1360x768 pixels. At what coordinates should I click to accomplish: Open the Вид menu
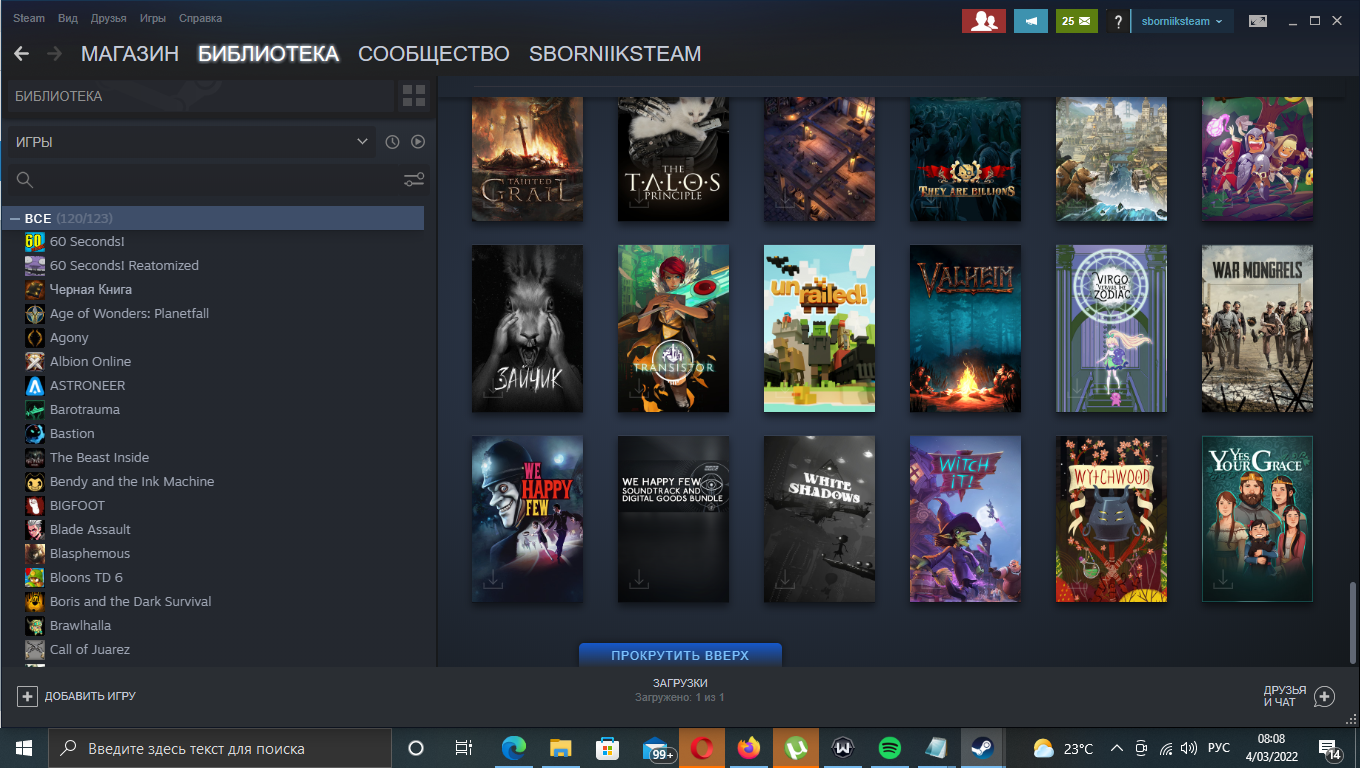[x=68, y=18]
